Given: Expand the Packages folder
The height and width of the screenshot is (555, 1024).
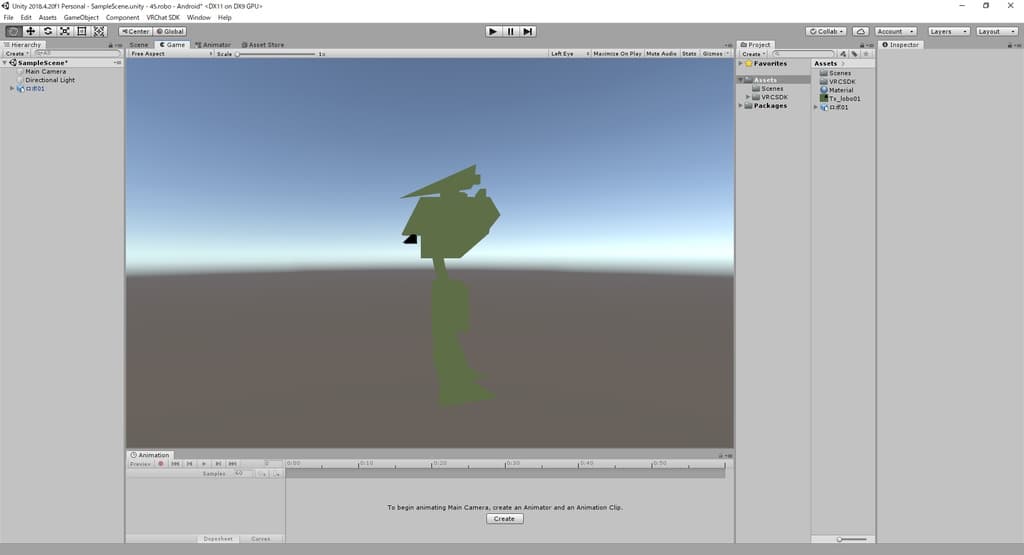Looking at the screenshot, I should (x=741, y=106).
